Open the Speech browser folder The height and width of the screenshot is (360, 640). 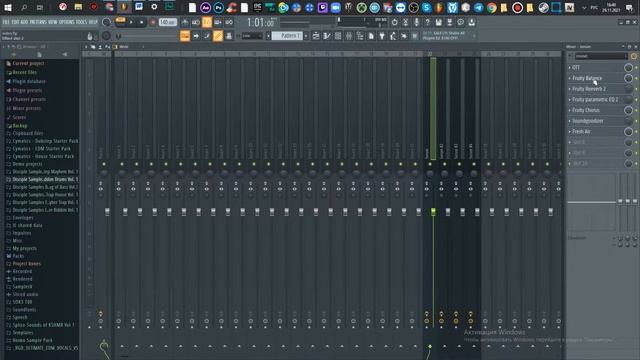pyautogui.click(x=20, y=317)
